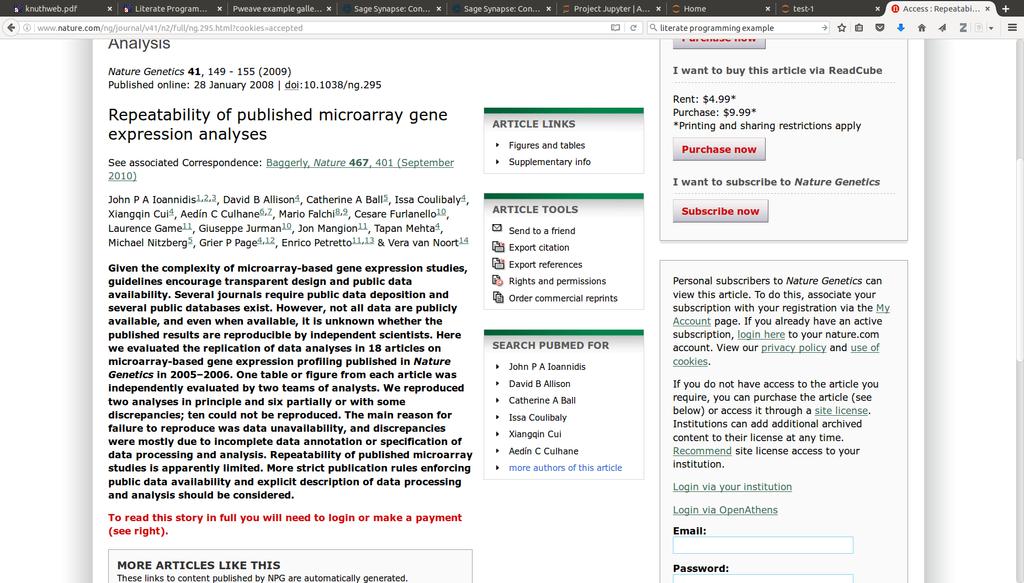Click the Send to a friend link
The width and height of the screenshot is (1024, 583).
pos(541,231)
